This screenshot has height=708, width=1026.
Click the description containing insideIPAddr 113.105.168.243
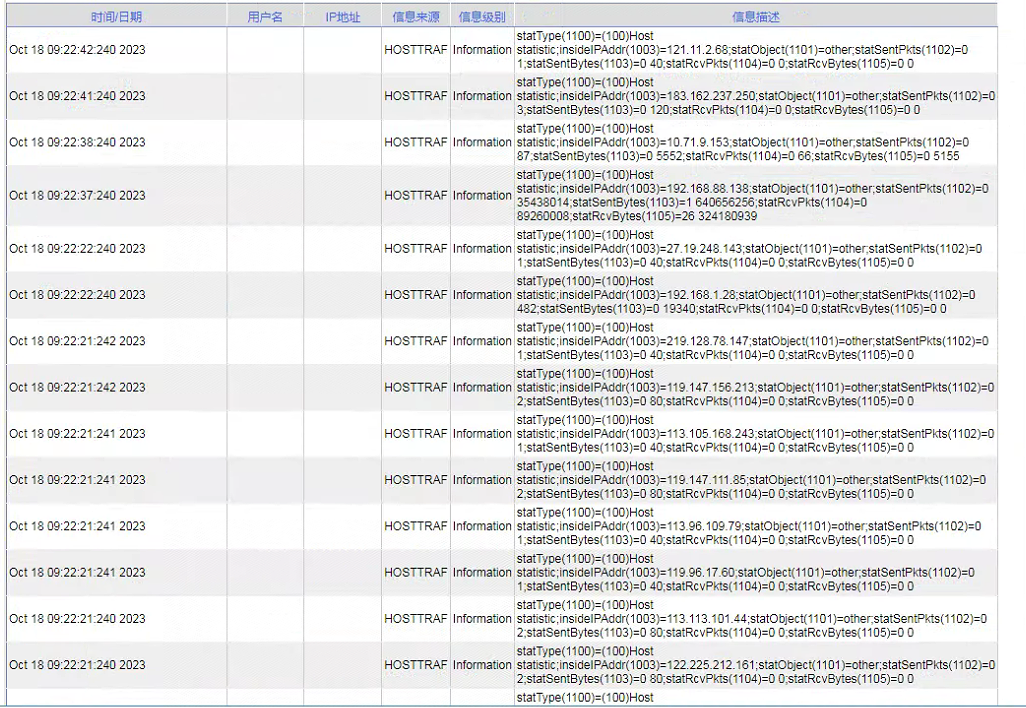[x=755, y=434]
